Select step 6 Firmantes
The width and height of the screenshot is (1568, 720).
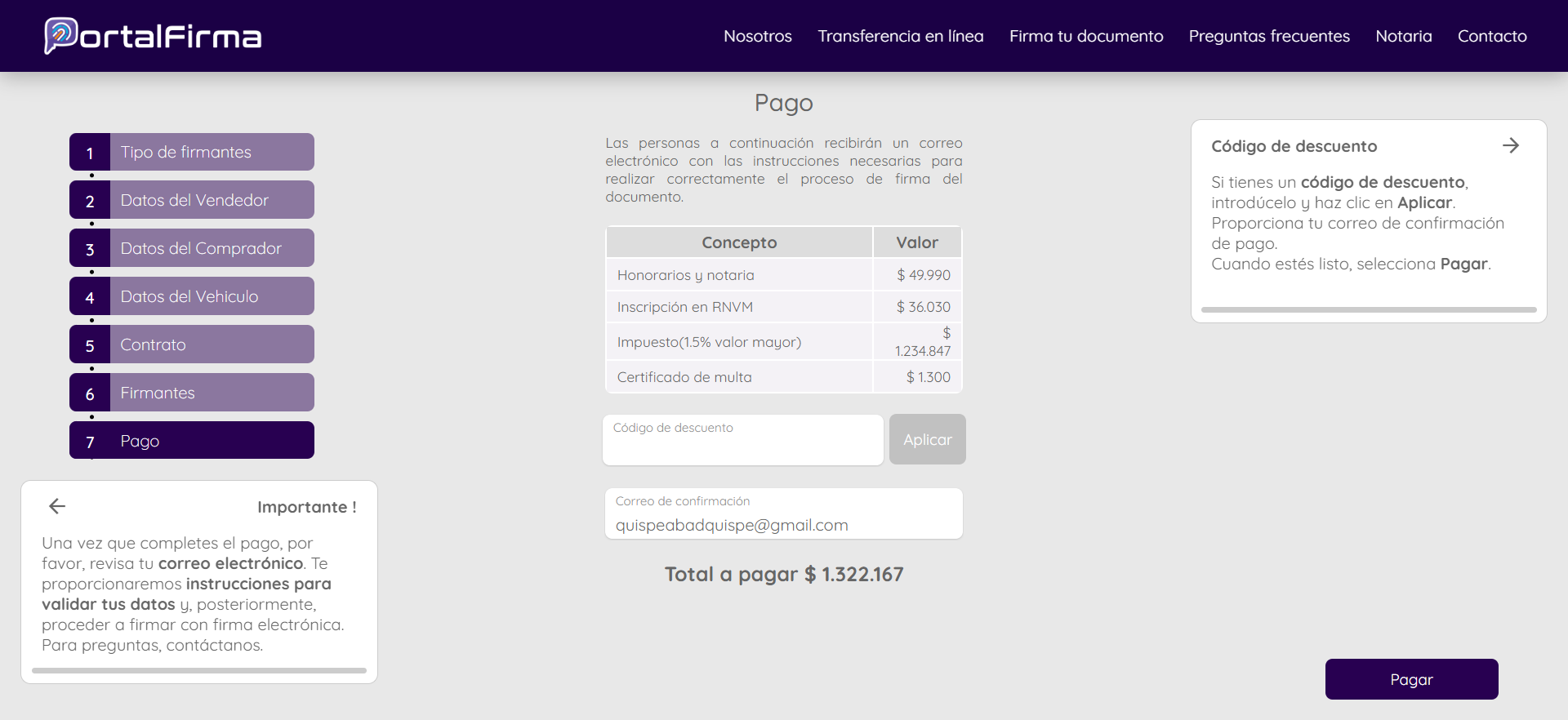click(192, 393)
